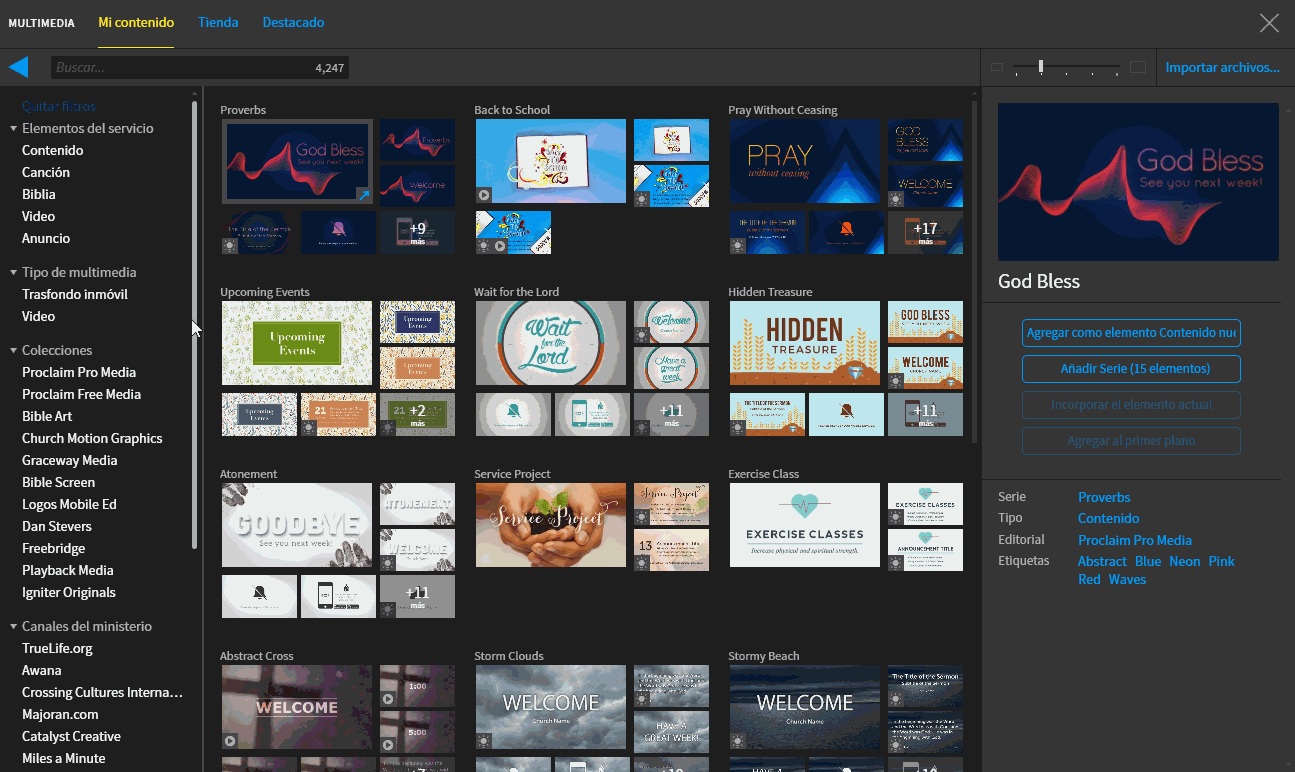Open the +11 más Hidden Treasure items
This screenshot has height=772, width=1295.
(x=925, y=414)
